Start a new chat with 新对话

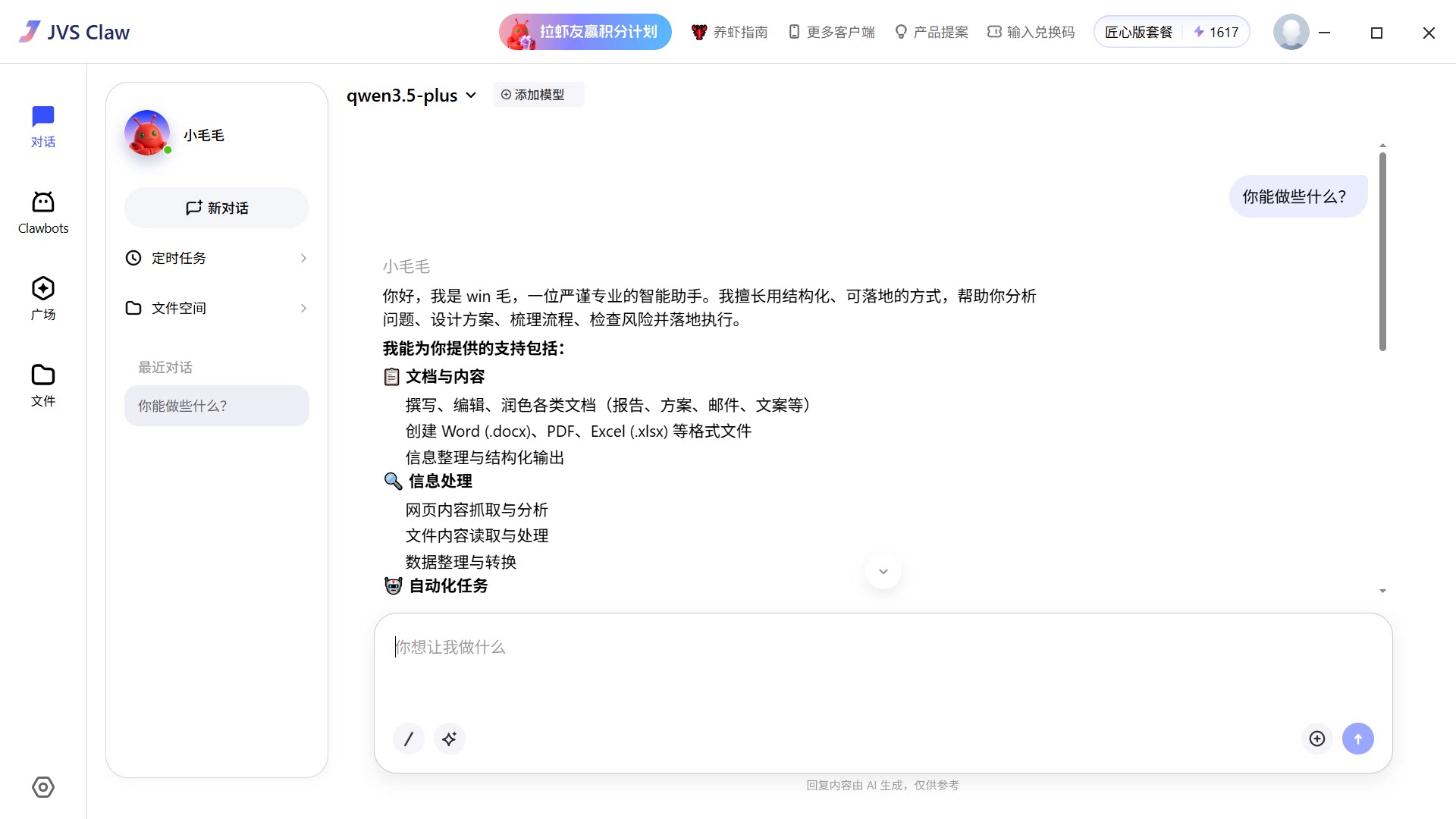click(x=217, y=208)
